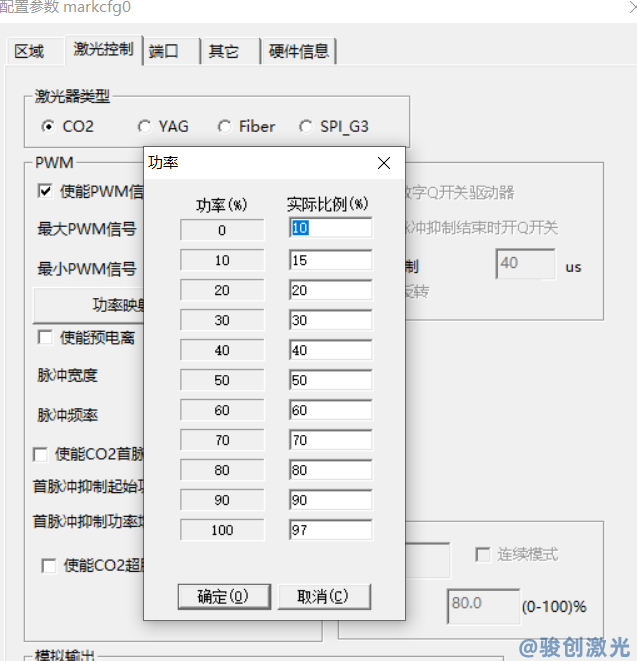Choose the Fiber laser type radio

pyautogui.click(x=247, y=126)
